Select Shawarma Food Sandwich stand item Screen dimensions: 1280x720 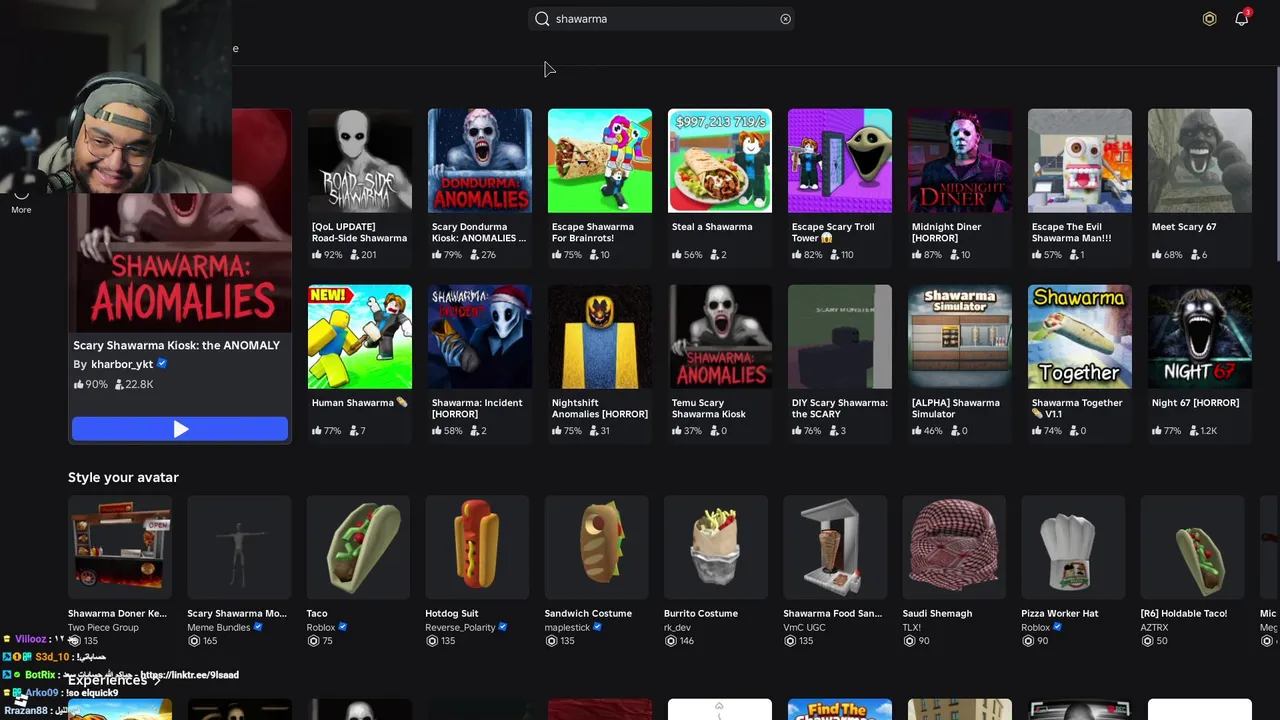coord(835,547)
